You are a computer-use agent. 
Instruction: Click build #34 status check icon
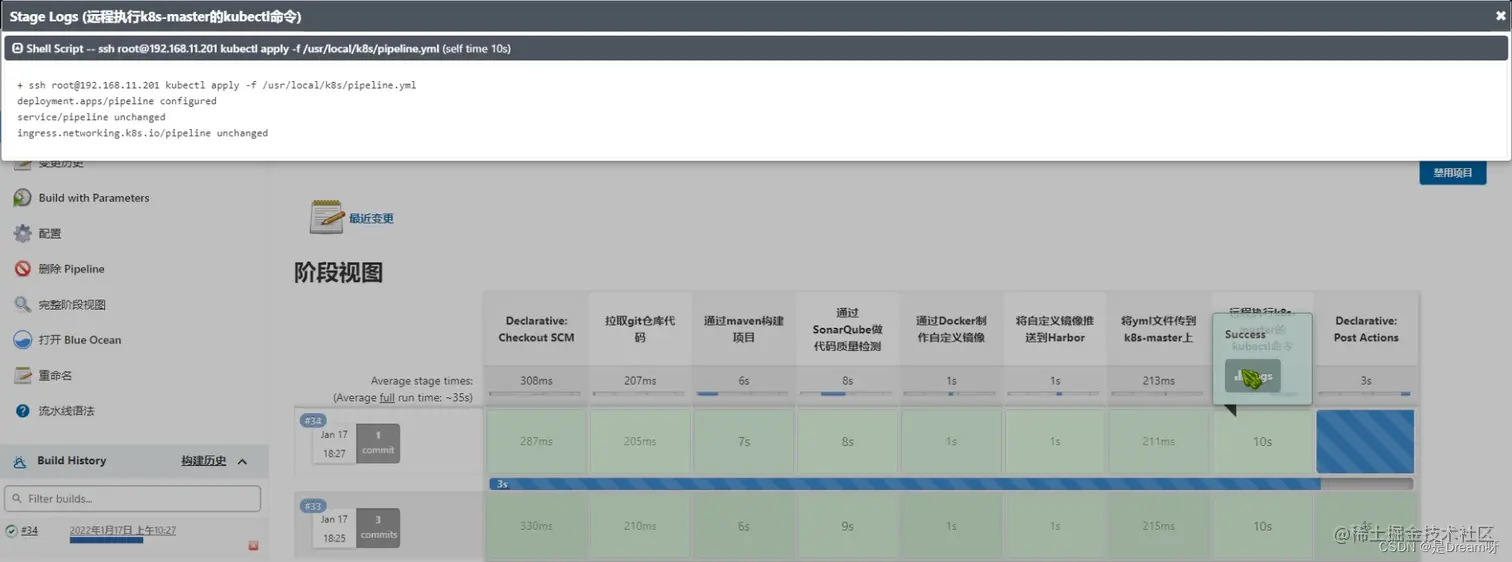[x=11, y=531]
